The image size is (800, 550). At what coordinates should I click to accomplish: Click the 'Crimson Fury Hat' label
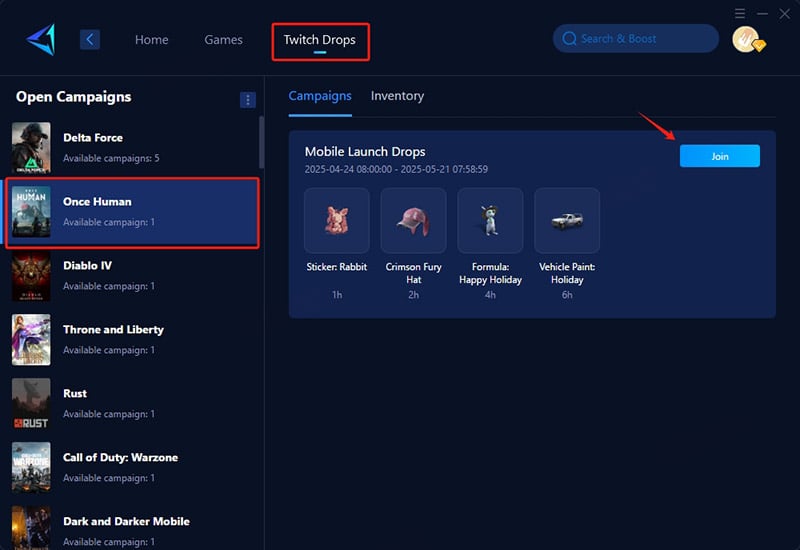[414, 273]
